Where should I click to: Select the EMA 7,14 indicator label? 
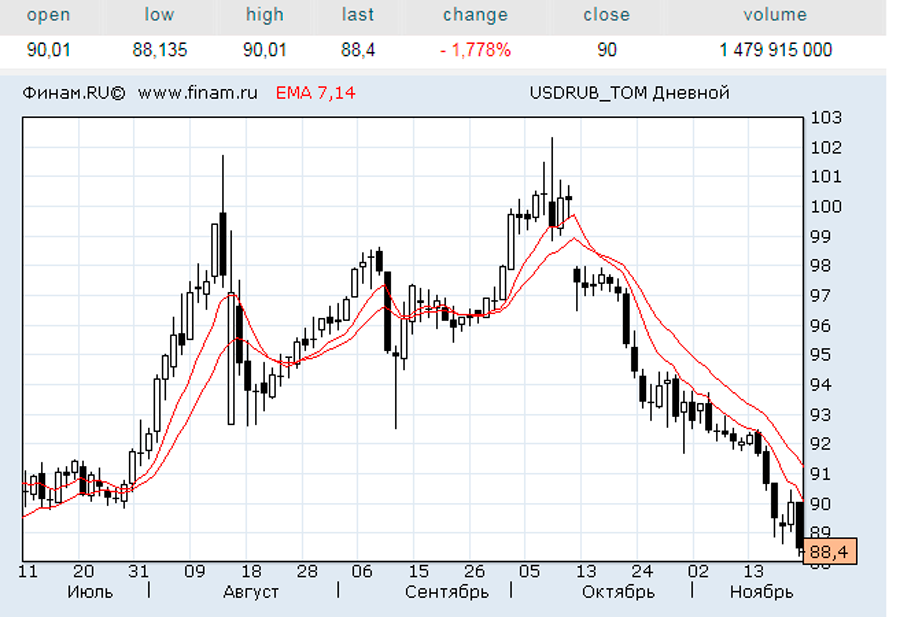[315, 93]
